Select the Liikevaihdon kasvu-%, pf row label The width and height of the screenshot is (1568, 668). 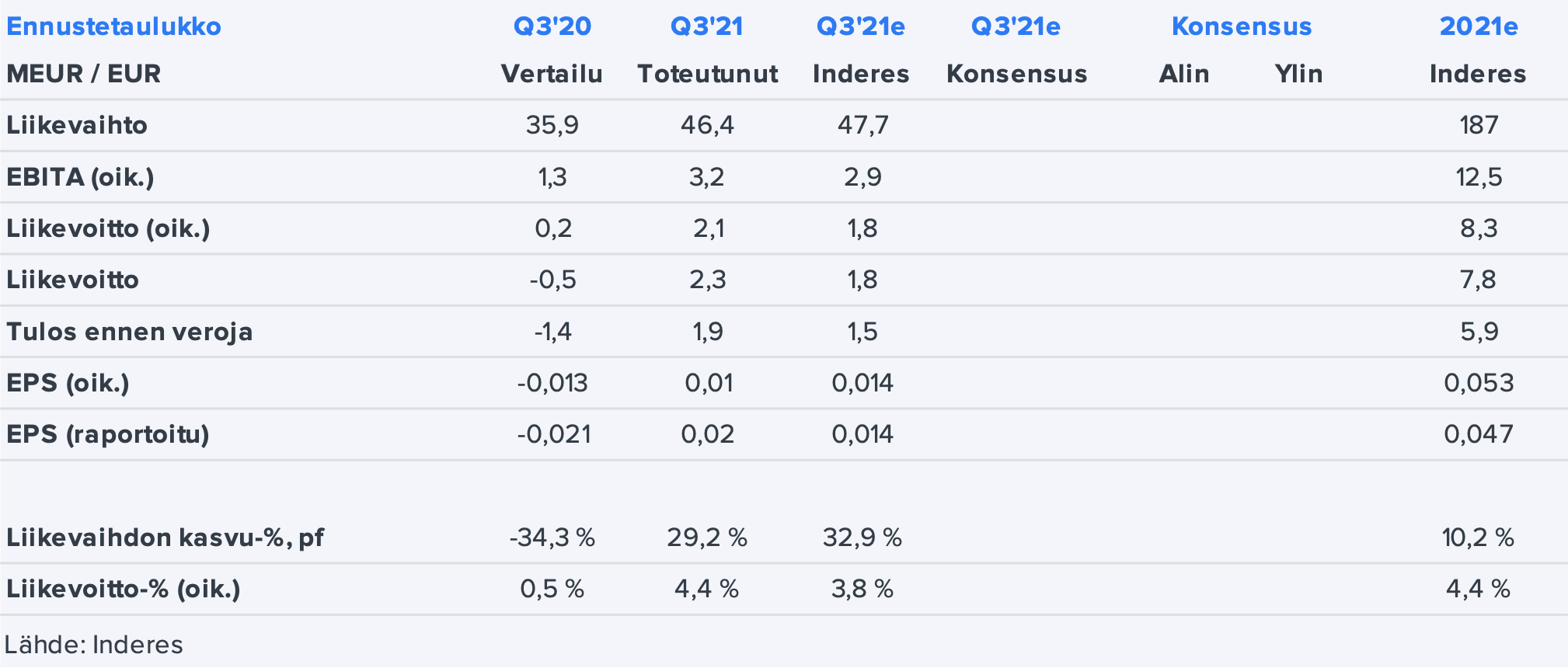click(165, 538)
